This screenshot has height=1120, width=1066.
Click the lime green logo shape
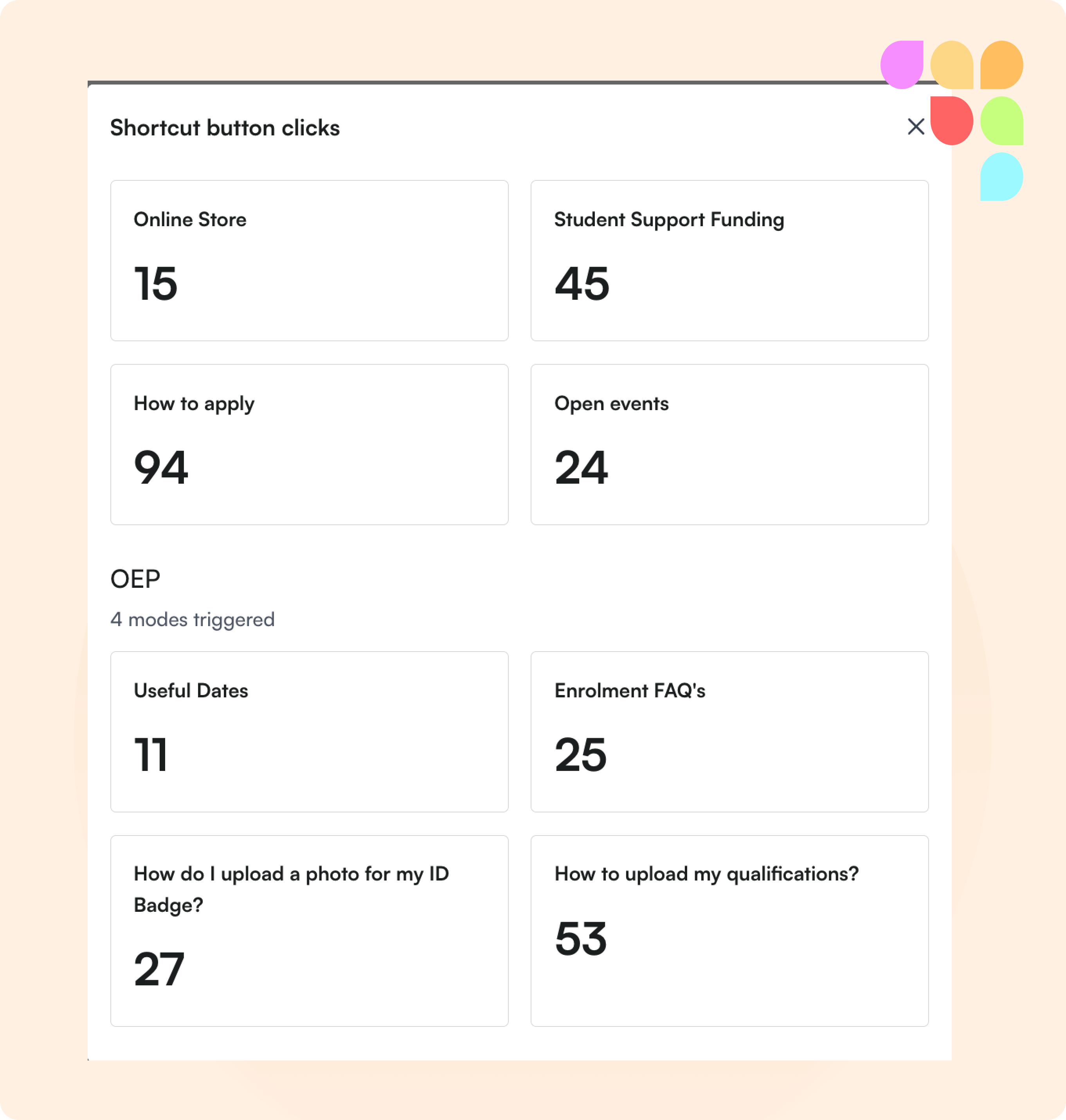point(1001,121)
